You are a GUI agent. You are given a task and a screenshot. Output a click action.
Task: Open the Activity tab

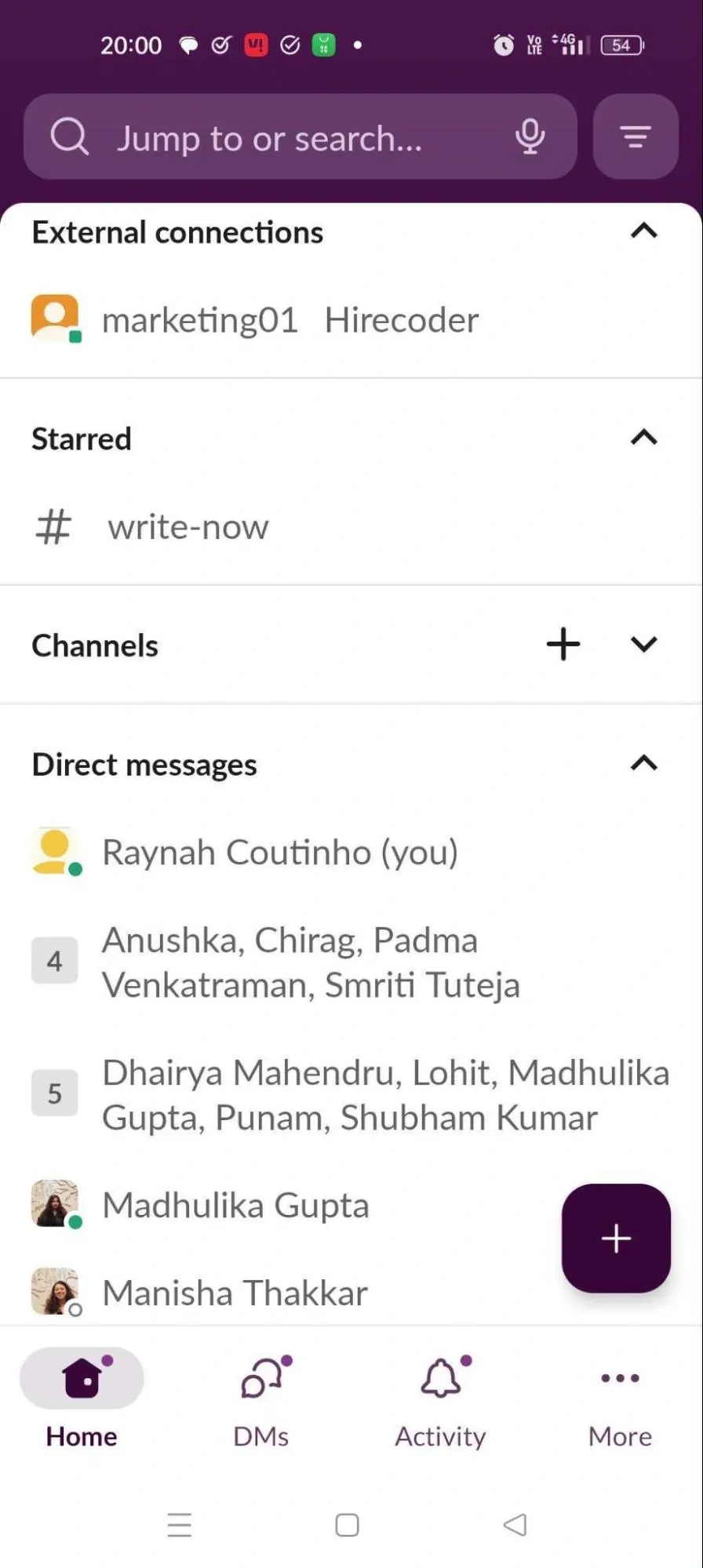point(441,1400)
